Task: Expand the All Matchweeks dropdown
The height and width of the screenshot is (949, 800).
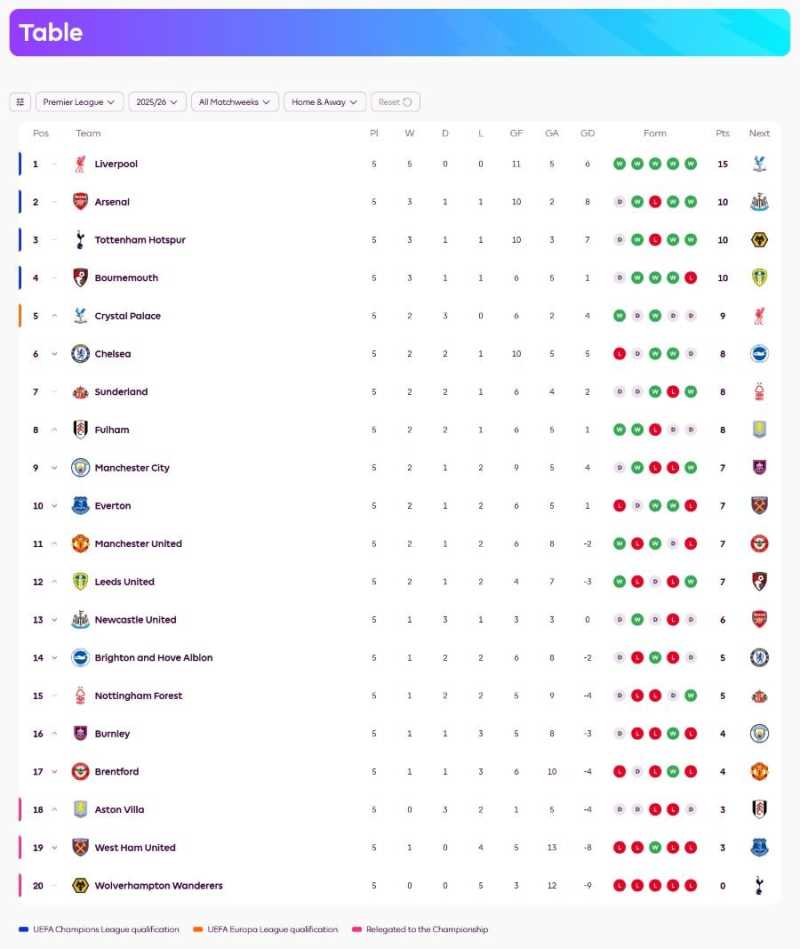Action: [234, 101]
